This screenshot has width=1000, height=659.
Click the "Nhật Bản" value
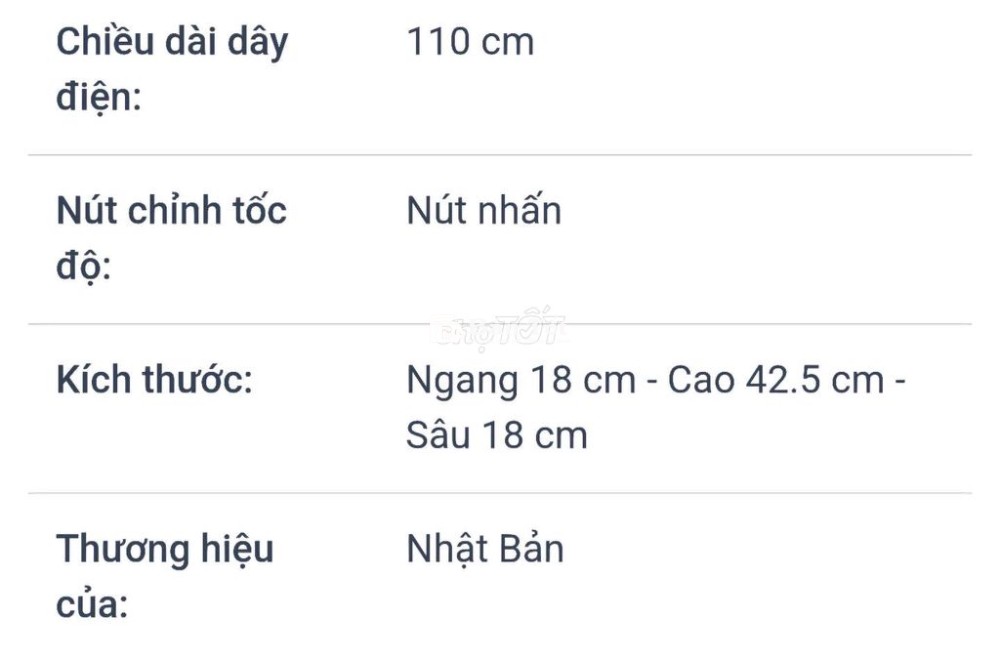tap(485, 549)
